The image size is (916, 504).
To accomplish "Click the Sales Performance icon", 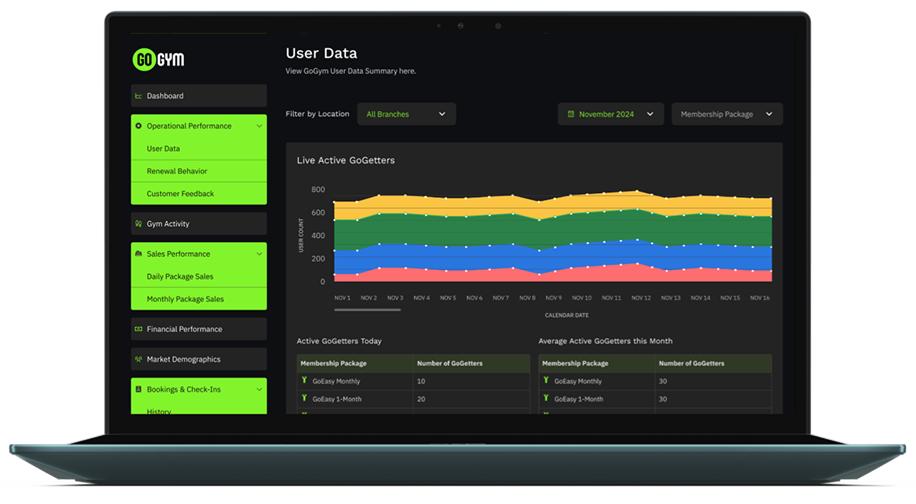I will click(x=138, y=253).
